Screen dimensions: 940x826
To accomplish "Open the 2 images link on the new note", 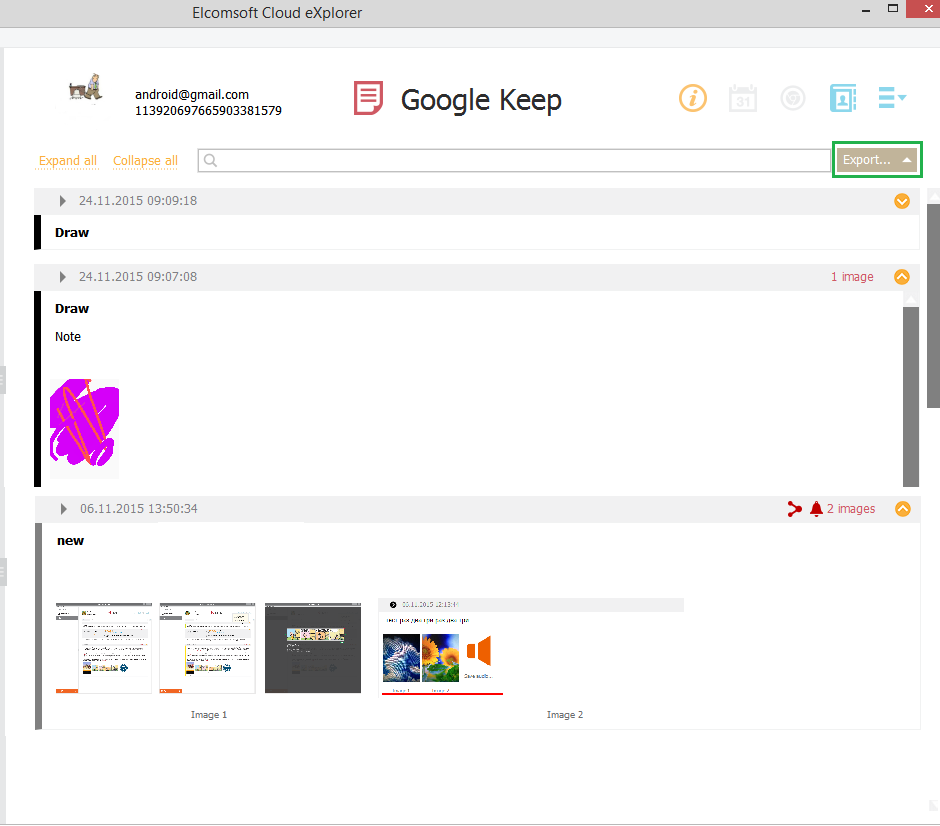I will coord(852,508).
